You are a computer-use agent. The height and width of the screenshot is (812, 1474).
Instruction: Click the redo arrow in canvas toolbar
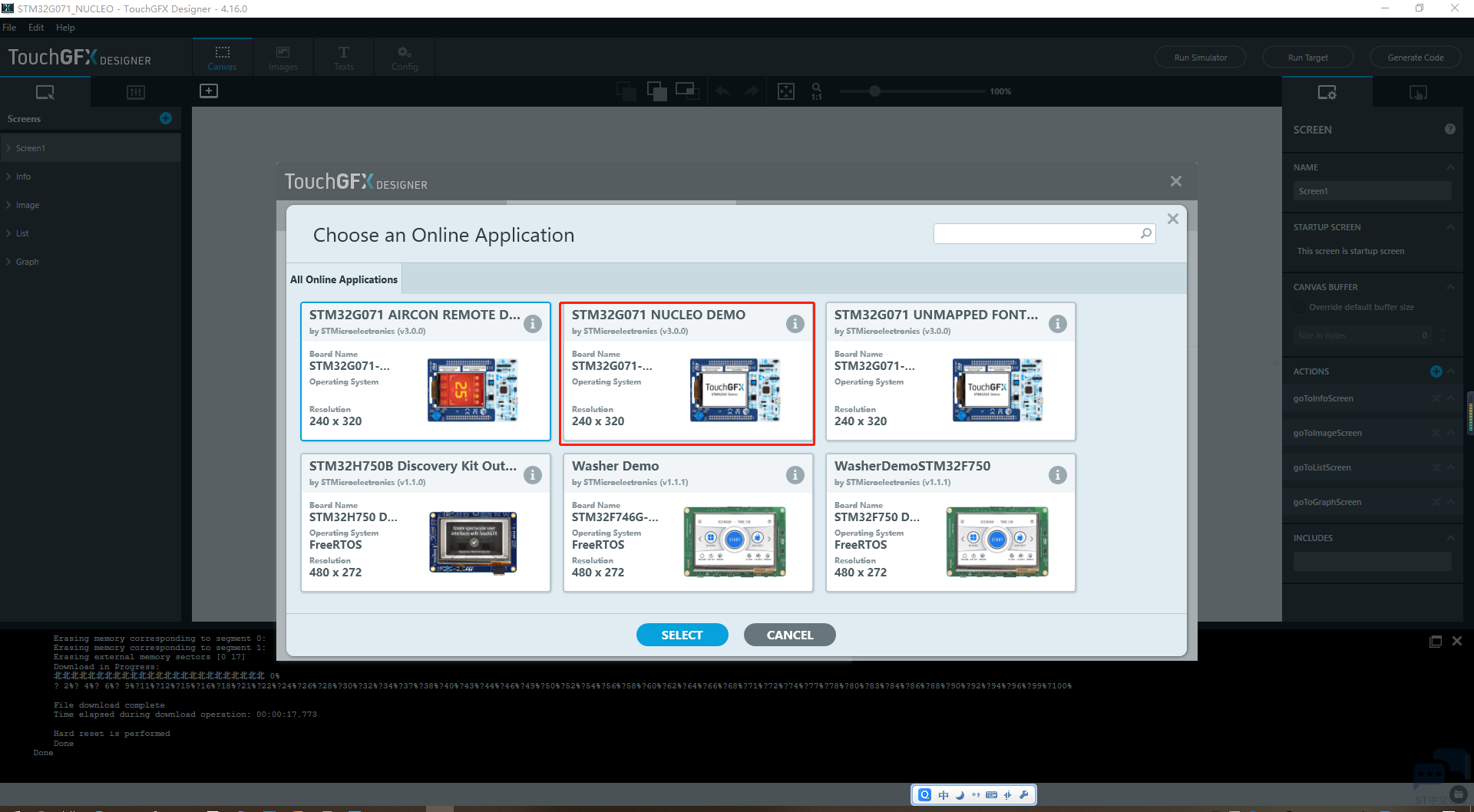point(752,91)
